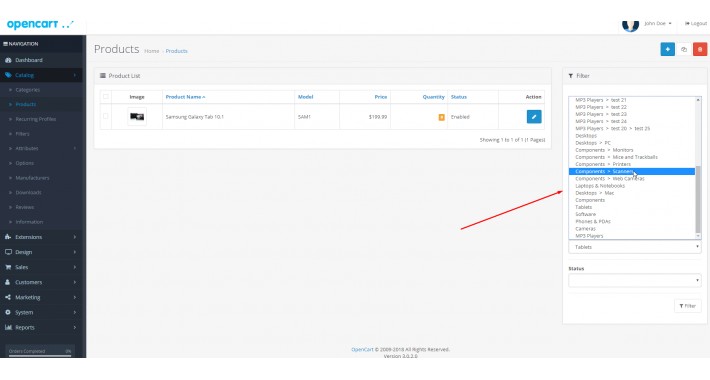The image size is (710, 380).
Task: Sort by Quantity column header
Action: tap(433, 96)
